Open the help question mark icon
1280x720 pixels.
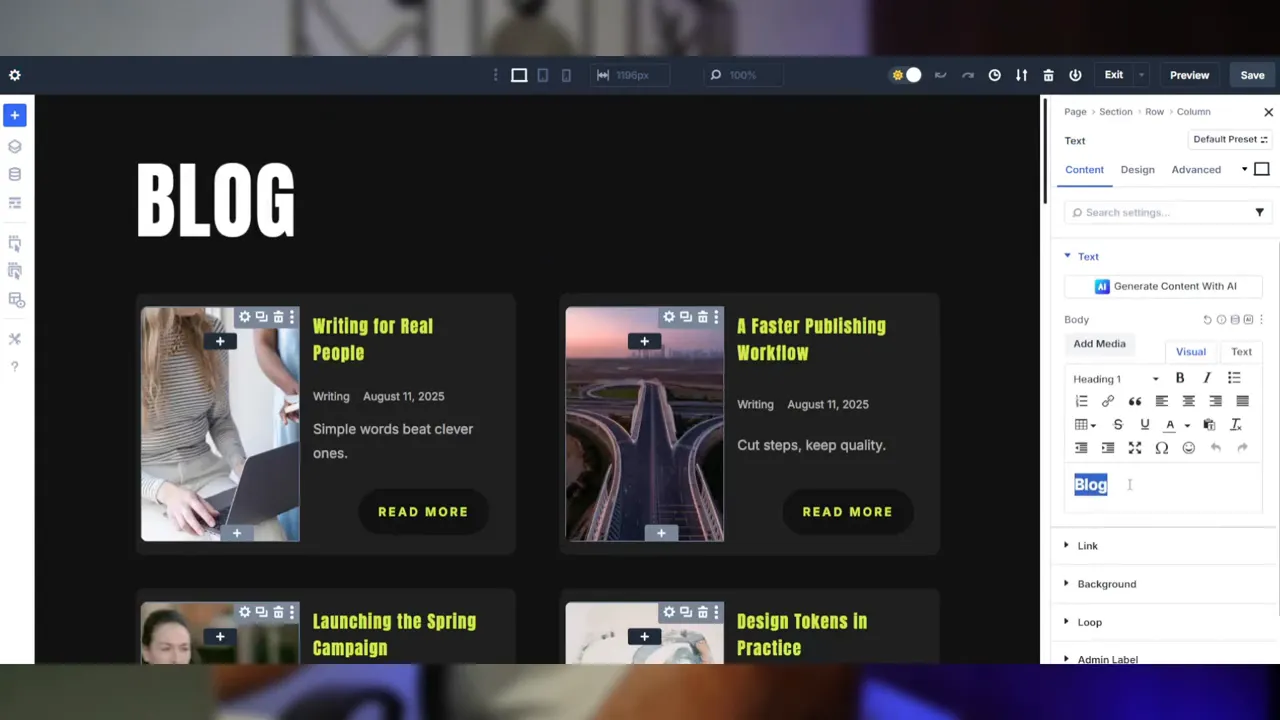14,367
